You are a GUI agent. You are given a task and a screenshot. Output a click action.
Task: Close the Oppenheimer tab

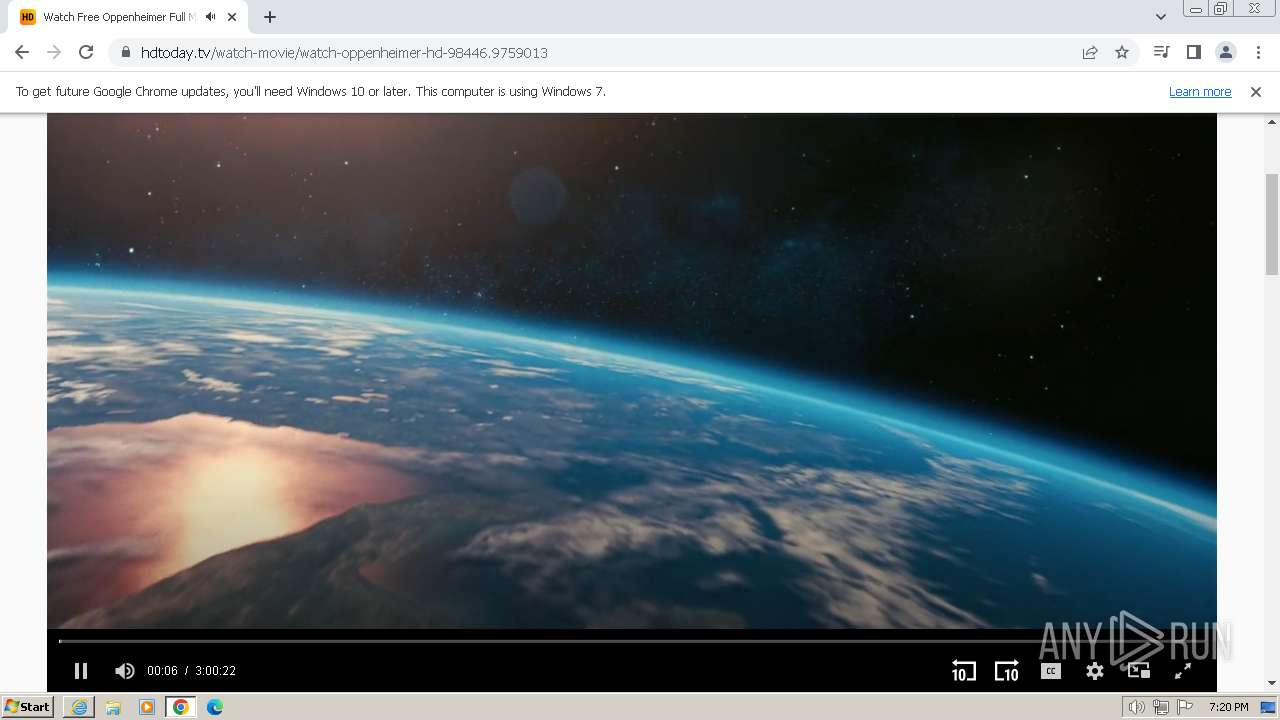pos(232,17)
